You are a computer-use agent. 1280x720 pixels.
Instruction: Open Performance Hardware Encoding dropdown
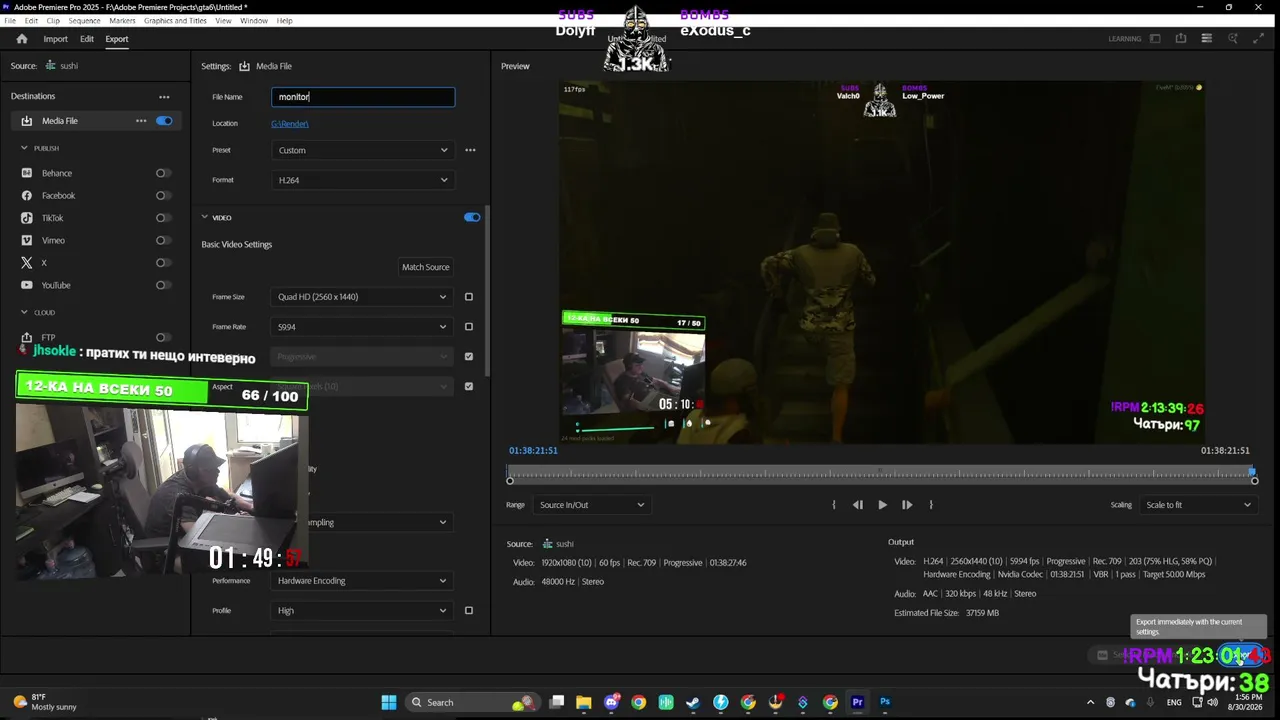click(362, 581)
